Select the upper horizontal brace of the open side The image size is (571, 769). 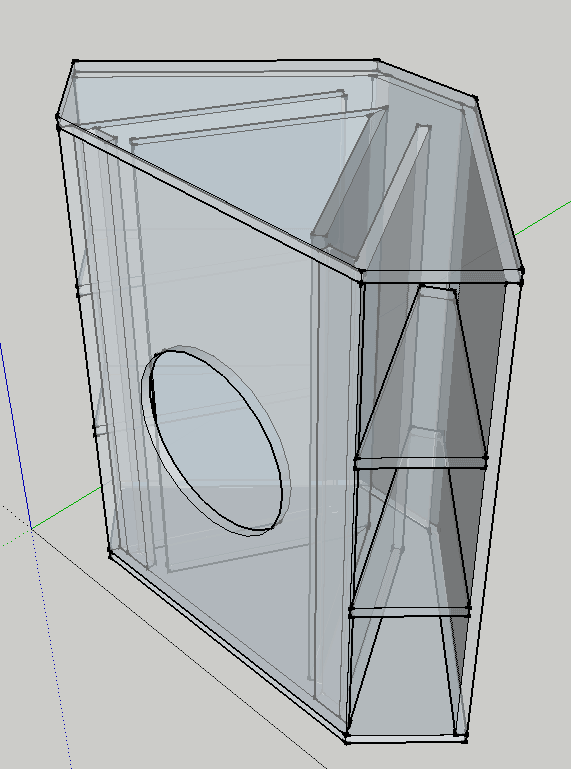coord(421,463)
